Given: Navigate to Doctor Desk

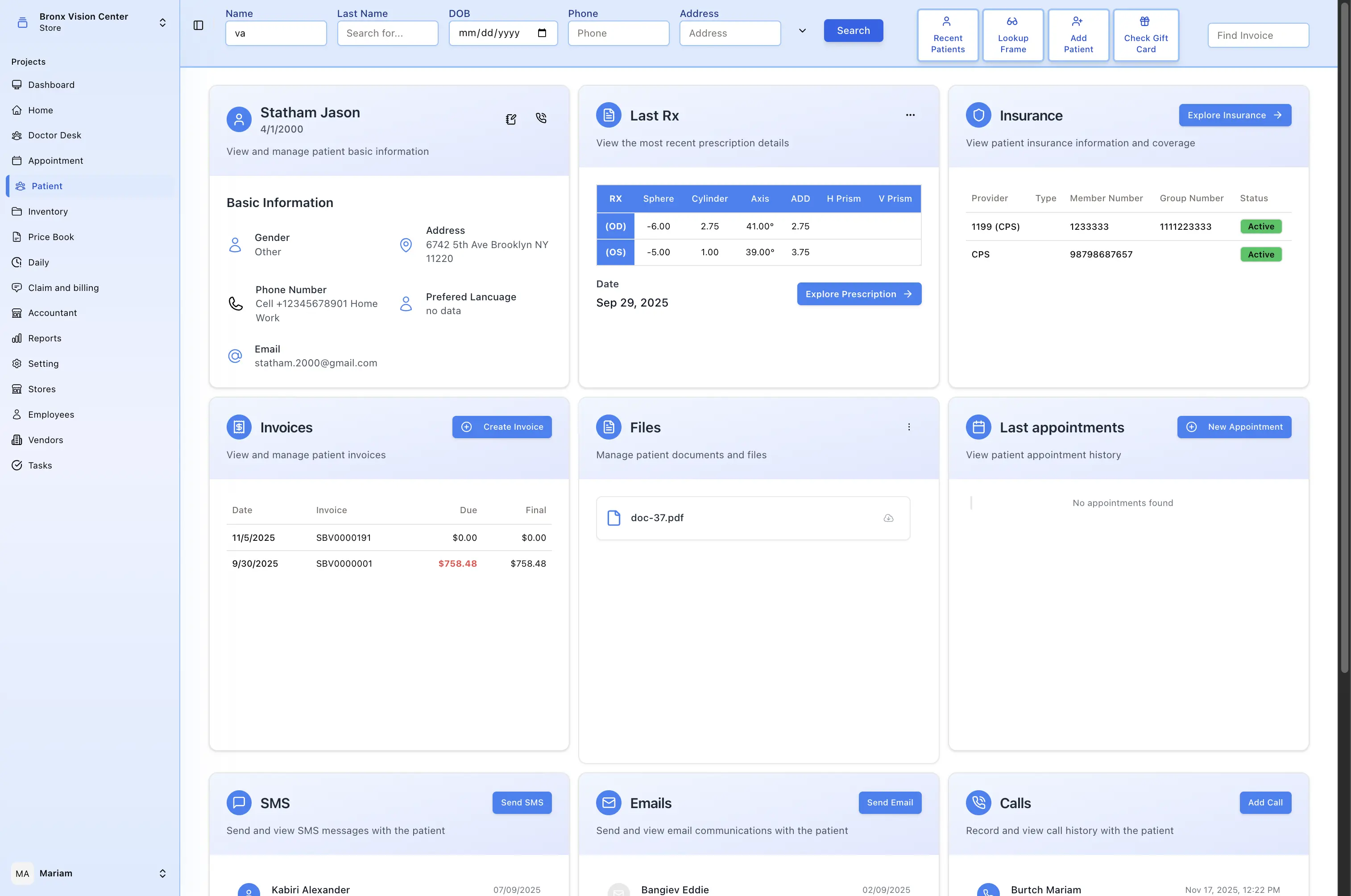Looking at the screenshot, I should click(x=55, y=136).
